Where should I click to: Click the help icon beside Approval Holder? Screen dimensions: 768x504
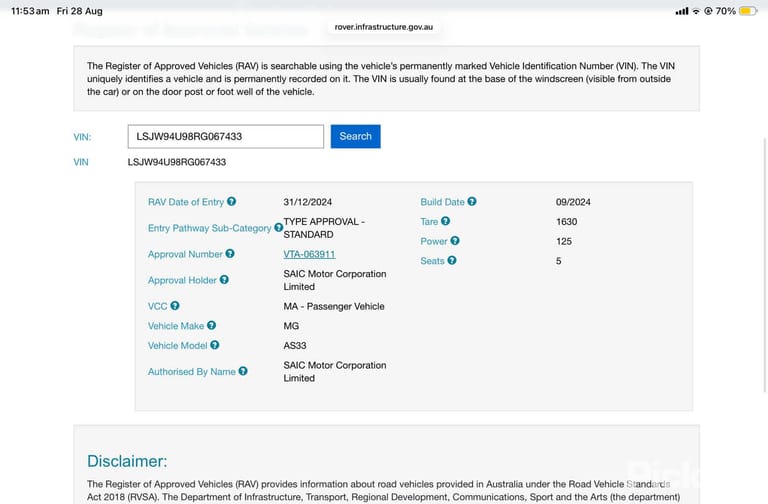[224, 280]
